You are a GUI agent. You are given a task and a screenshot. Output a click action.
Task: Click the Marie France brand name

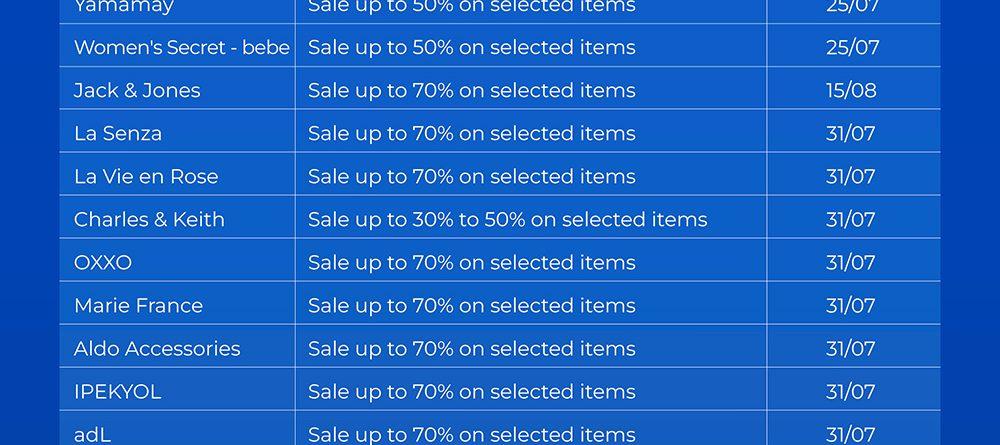coord(138,305)
